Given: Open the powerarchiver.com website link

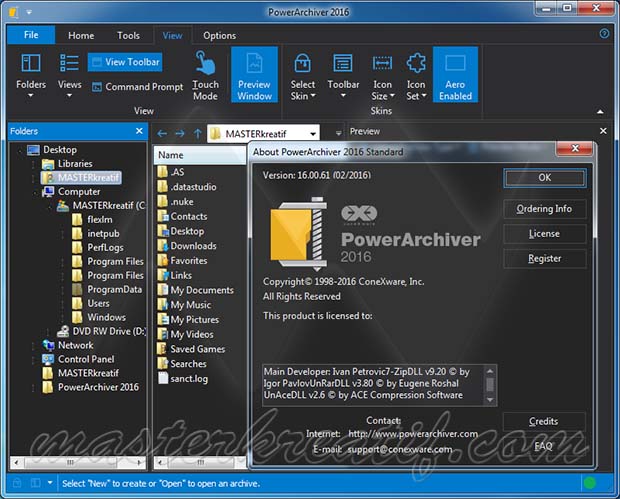Looking at the screenshot, I should (x=413, y=434).
